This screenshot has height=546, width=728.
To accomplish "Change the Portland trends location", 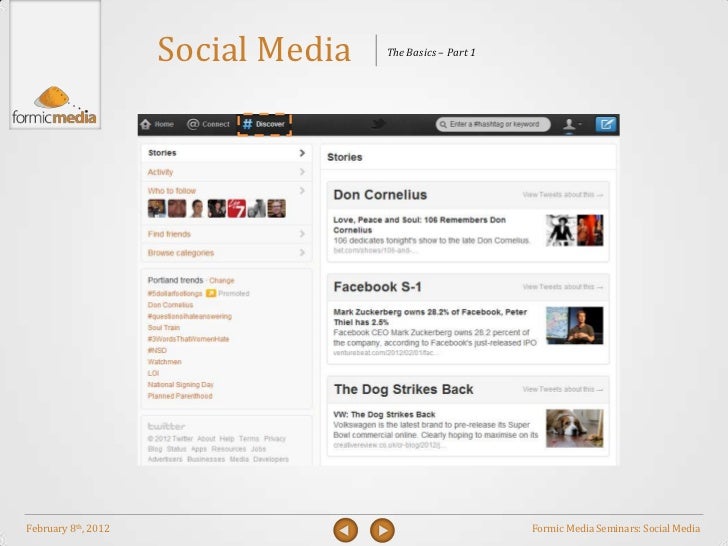I will 221,280.
